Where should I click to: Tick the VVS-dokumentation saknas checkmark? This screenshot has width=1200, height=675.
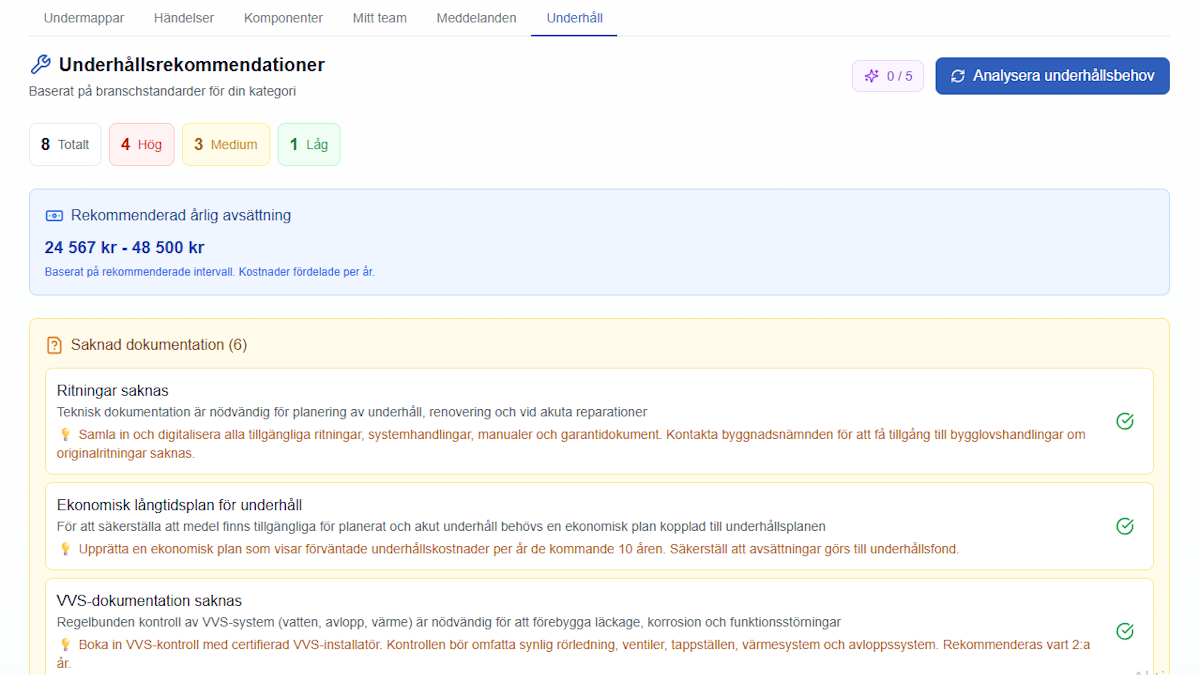tap(1125, 631)
